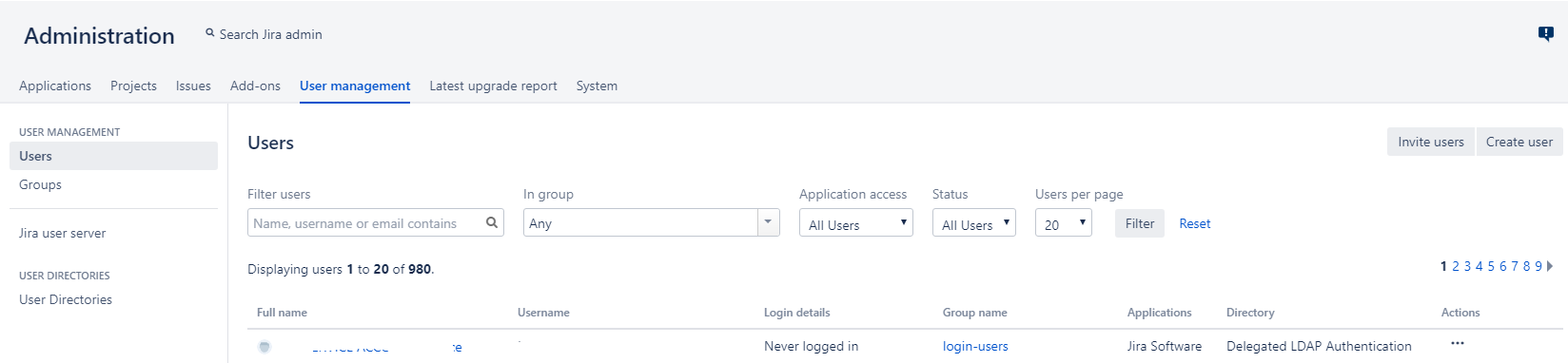
Task: Select Users in the sidebar
Action: [113, 156]
